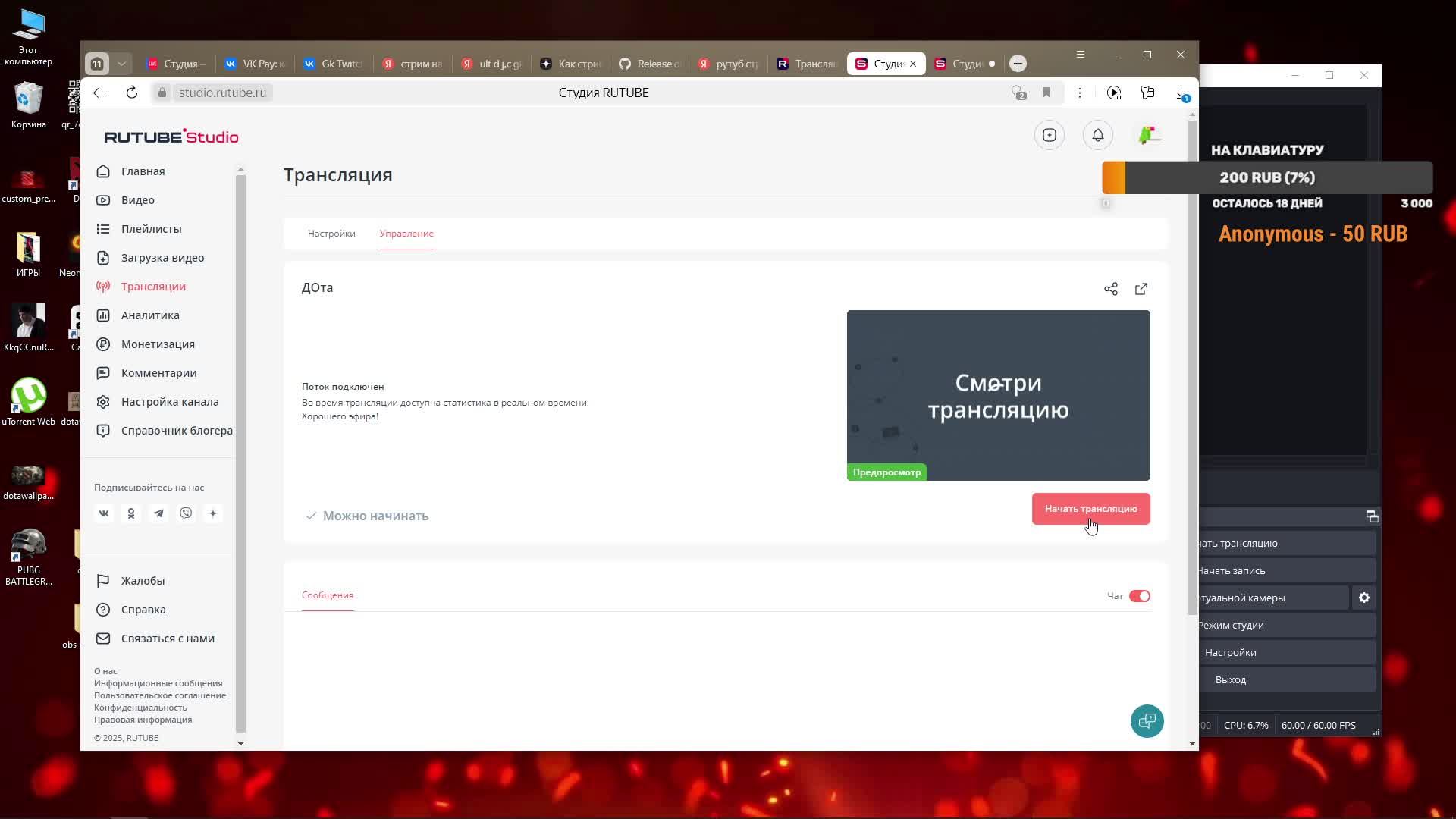The height and width of the screenshot is (819, 1456).
Task: Click the OBS dock undock icon
Action: 1373,516
